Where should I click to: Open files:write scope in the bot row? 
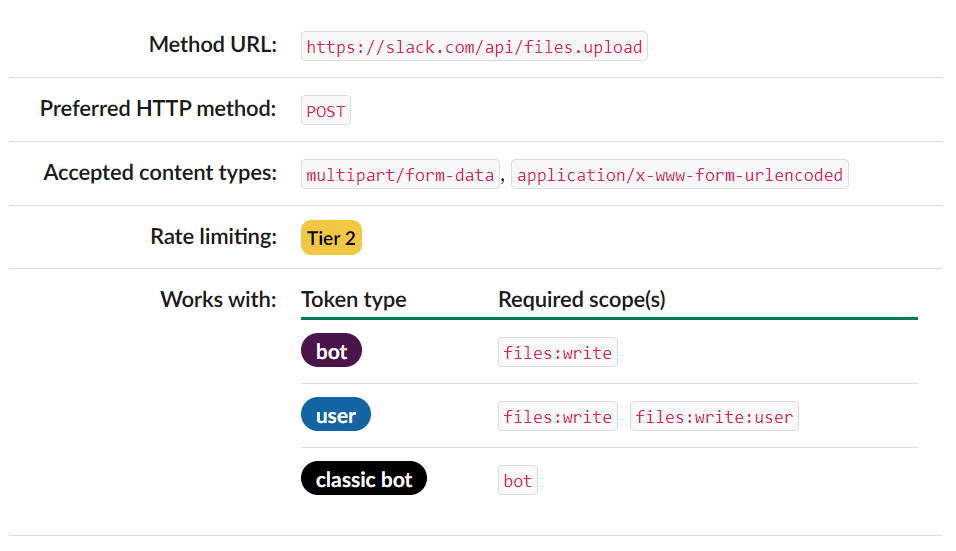[x=557, y=352]
